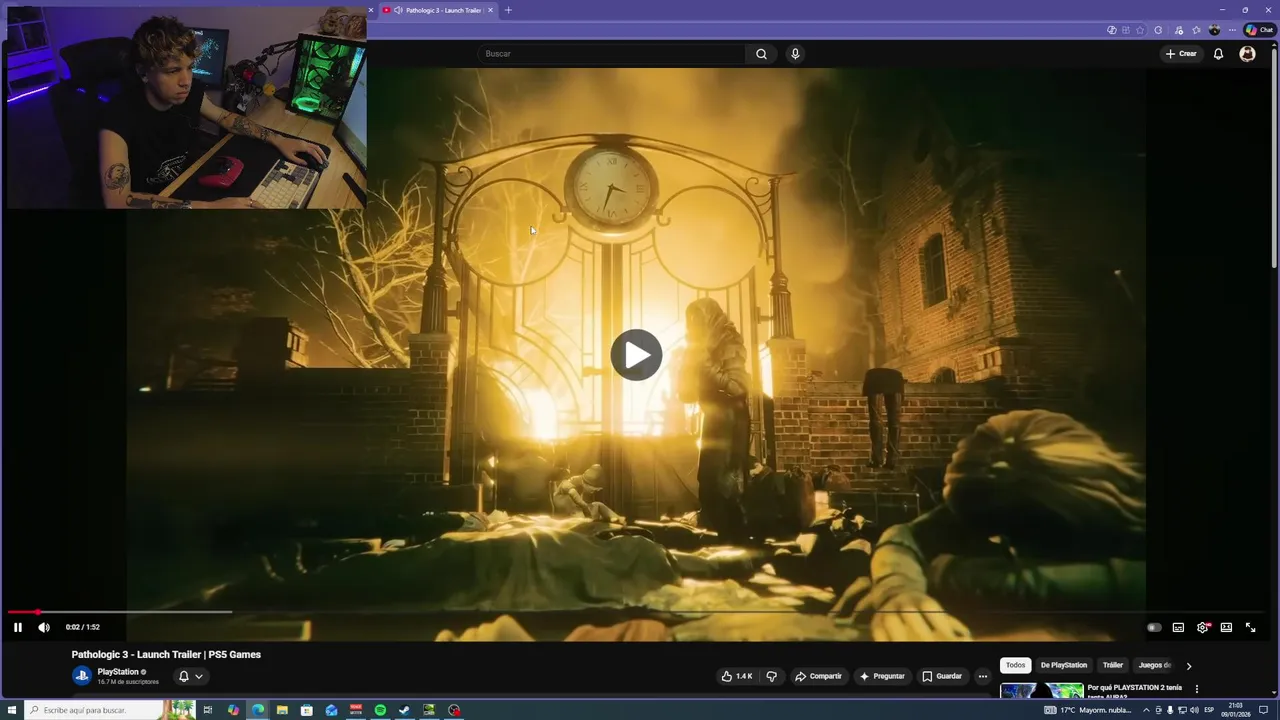Select the 'Tráiler' filter chip
This screenshot has width=1280, height=720.
1113,665
